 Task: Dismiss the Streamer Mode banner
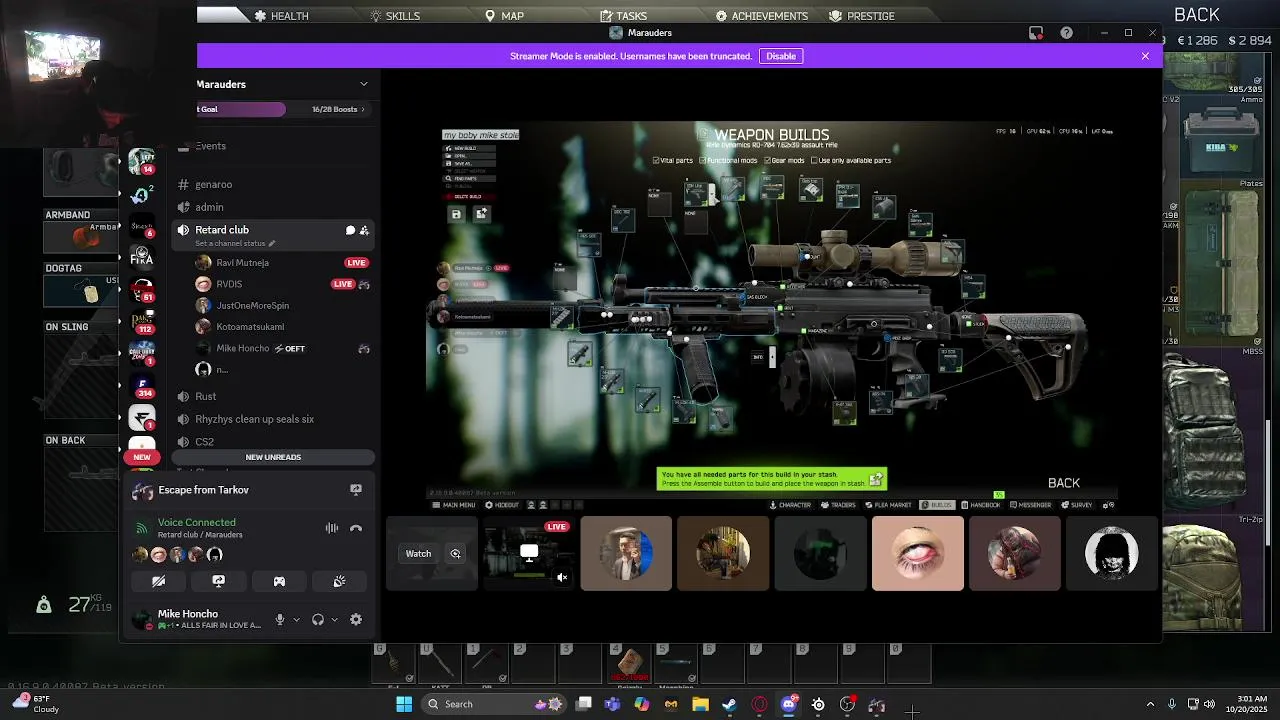click(x=1145, y=56)
